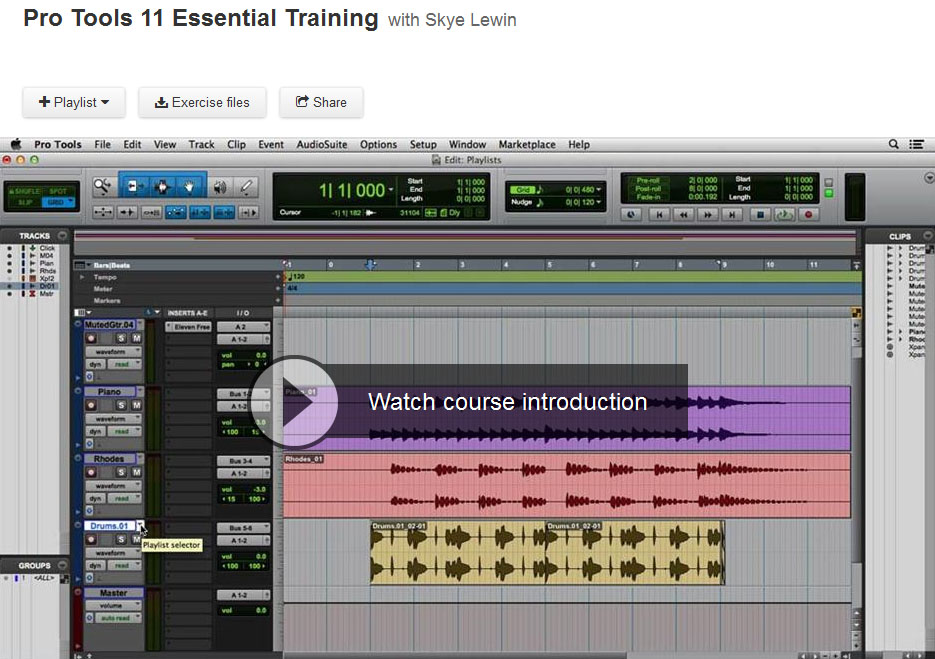Open the Edit menu

coord(132,144)
